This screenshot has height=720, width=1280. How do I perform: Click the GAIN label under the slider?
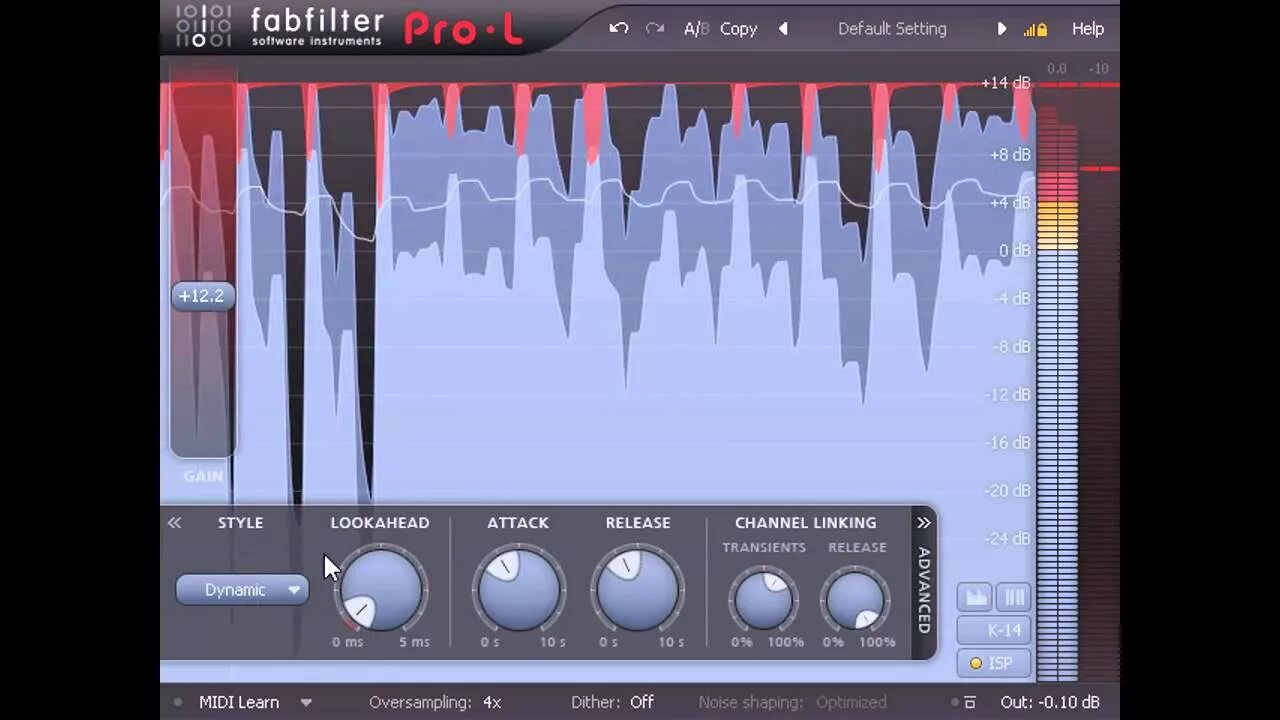click(x=203, y=476)
